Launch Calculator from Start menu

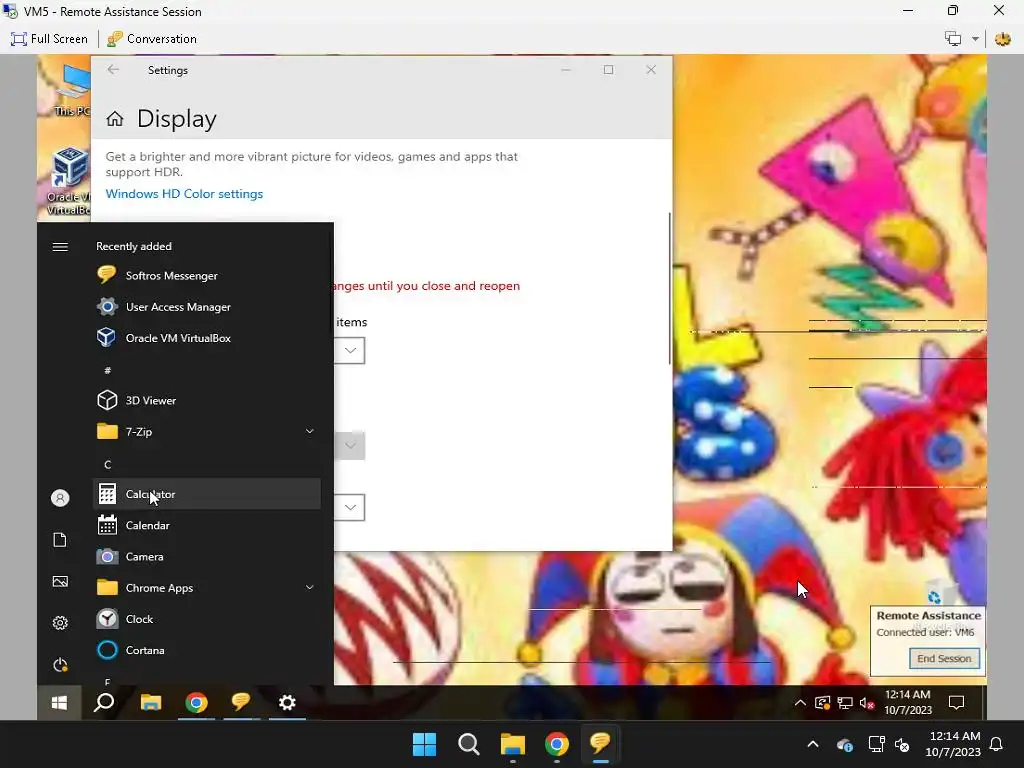206,494
